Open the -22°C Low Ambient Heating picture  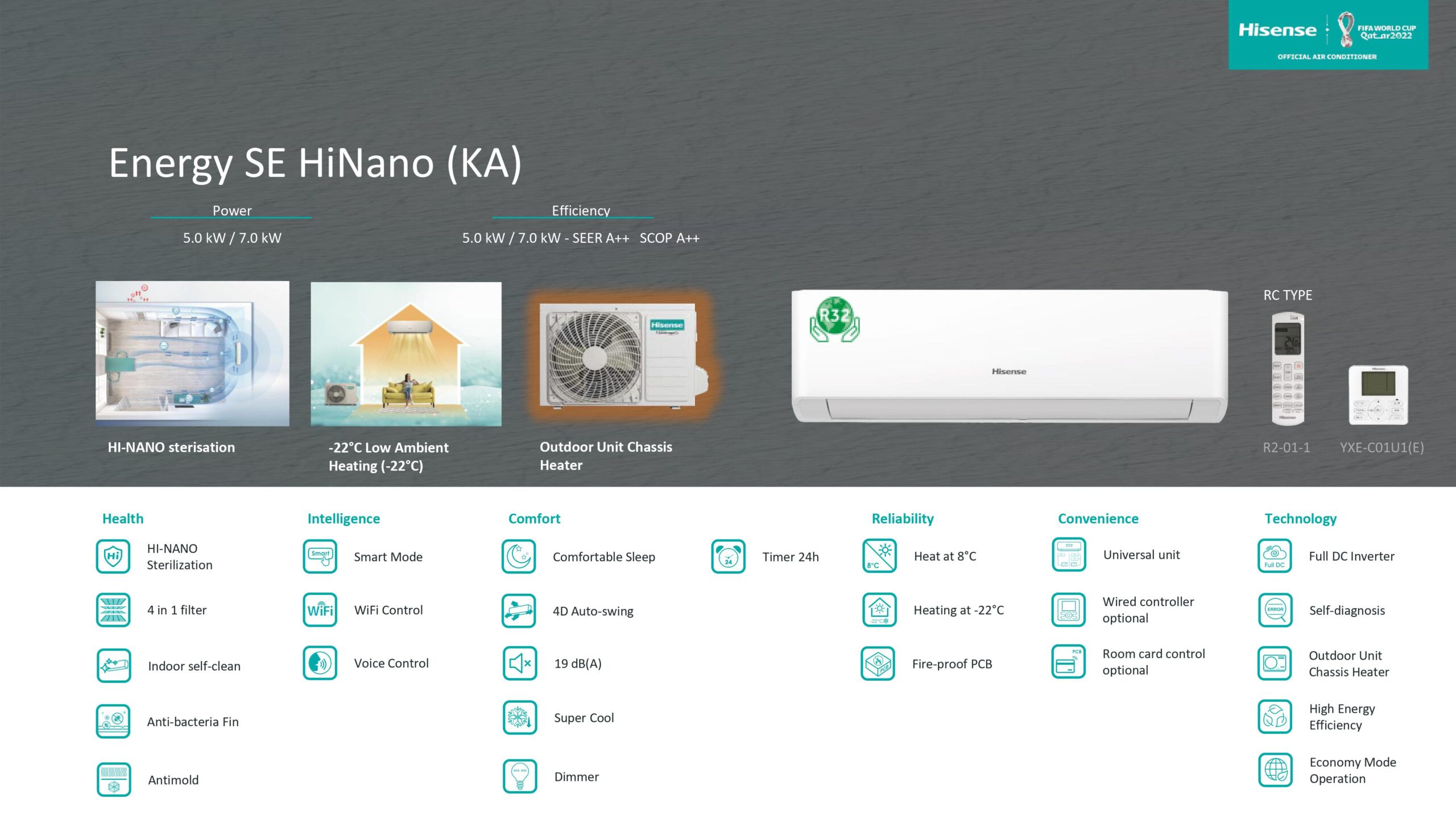[x=406, y=354]
